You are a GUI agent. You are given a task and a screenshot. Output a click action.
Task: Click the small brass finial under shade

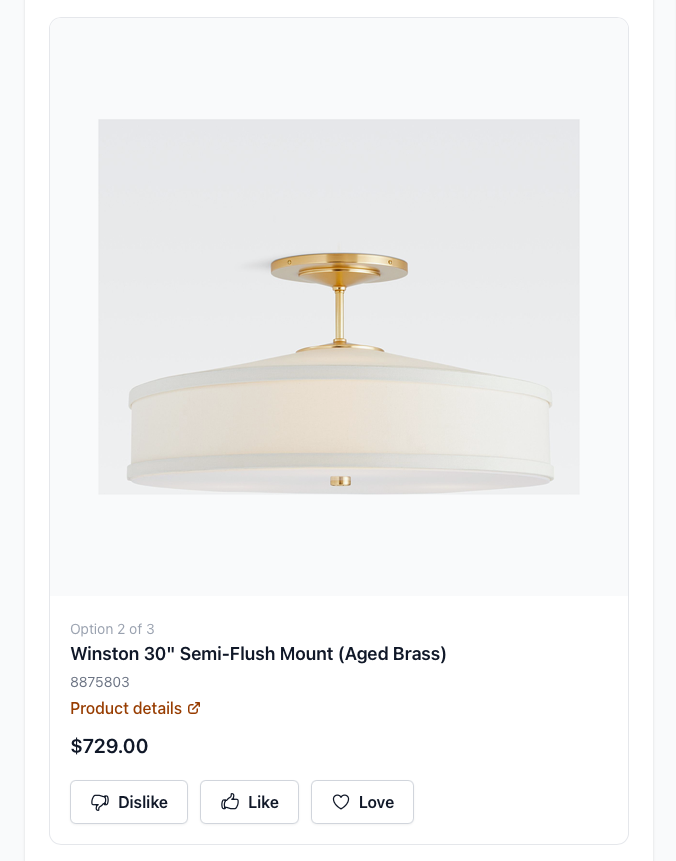point(340,481)
